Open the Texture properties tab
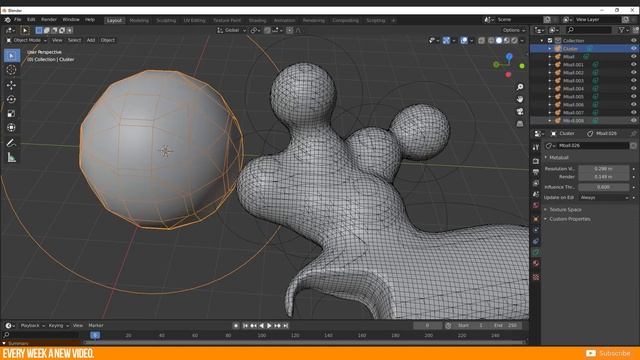 (x=536, y=277)
